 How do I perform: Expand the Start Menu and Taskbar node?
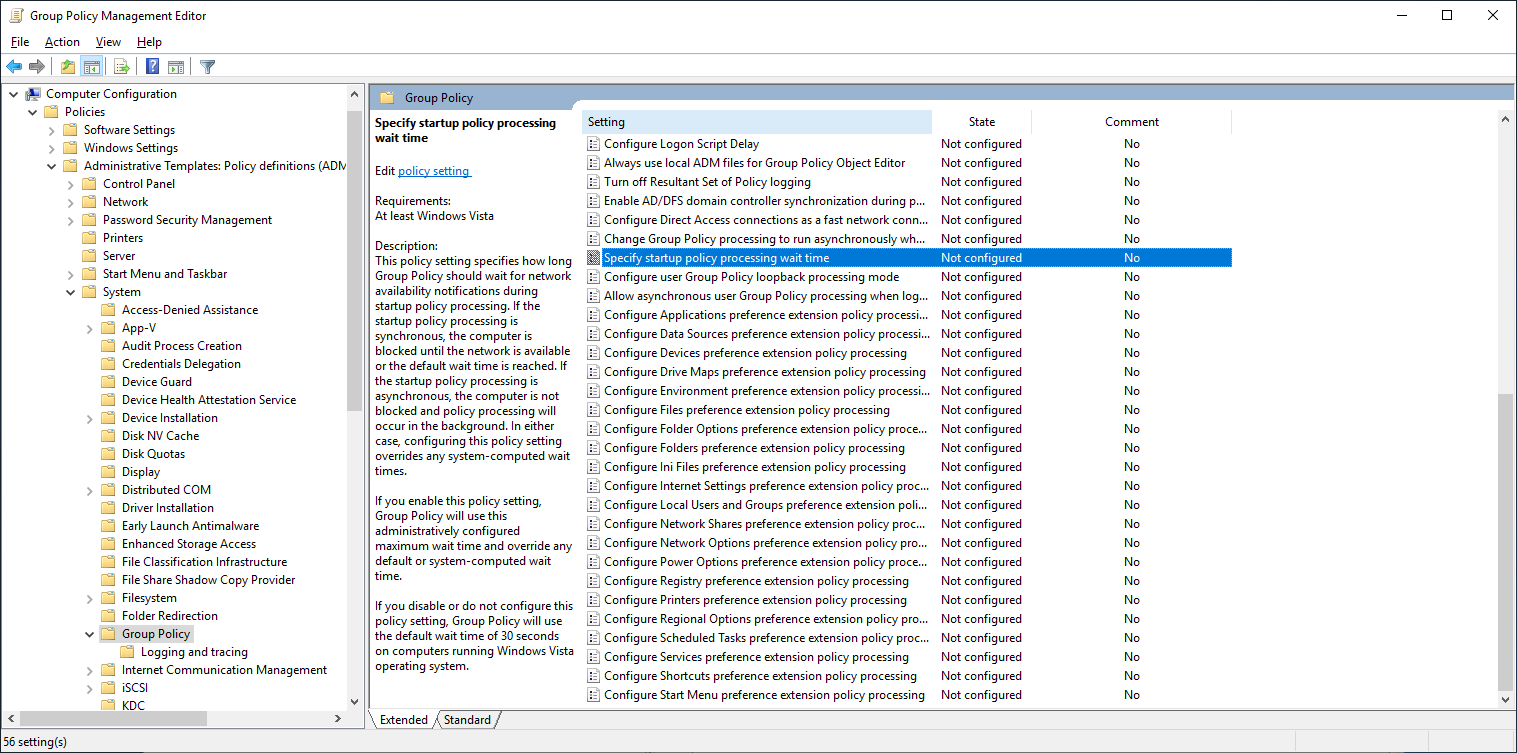pyautogui.click(x=71, y=274)
